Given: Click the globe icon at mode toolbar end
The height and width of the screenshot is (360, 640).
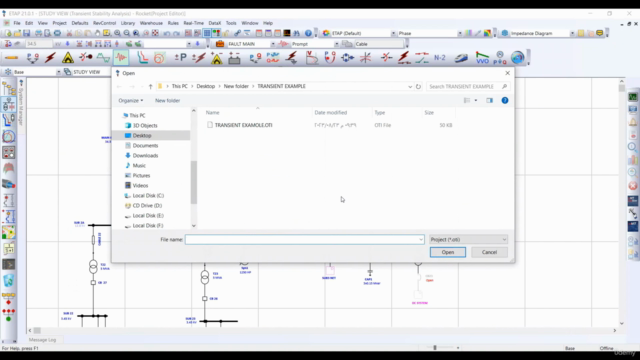Looking at the screenshot, I should [x=518, y=58].
